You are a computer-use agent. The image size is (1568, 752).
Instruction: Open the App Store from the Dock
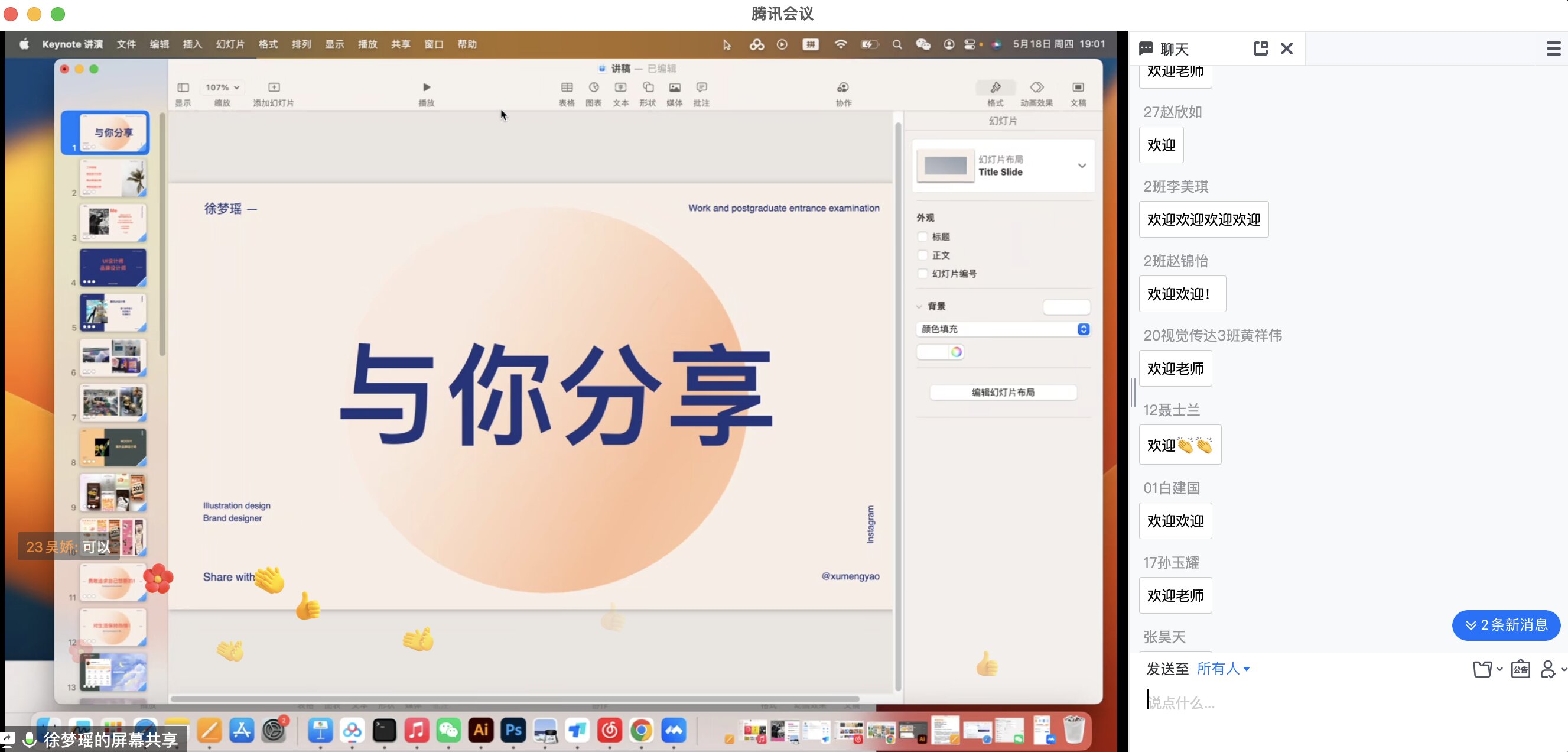(x=242, y=730)
